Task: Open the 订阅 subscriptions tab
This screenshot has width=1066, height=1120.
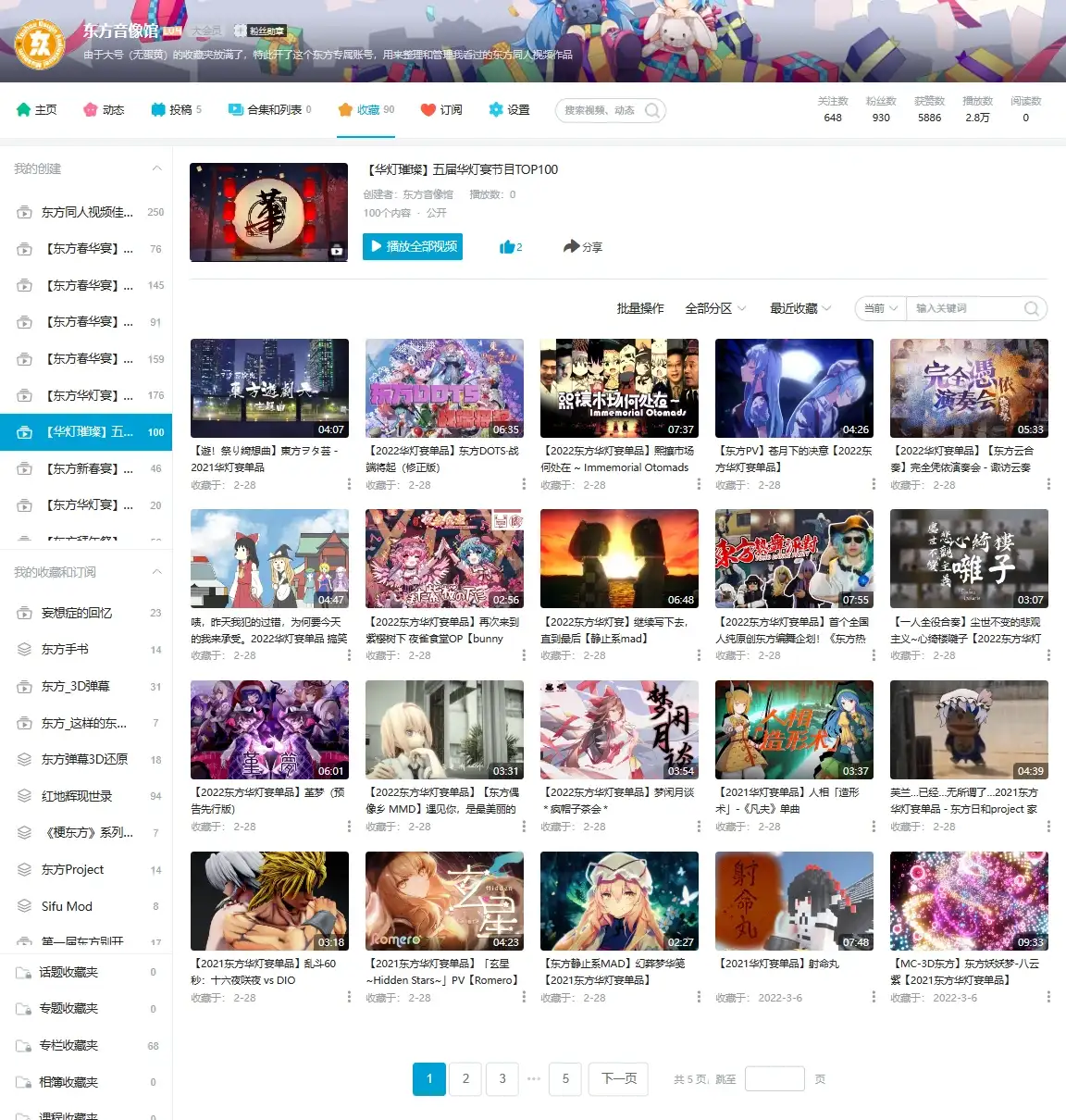Action: (441, 109)
